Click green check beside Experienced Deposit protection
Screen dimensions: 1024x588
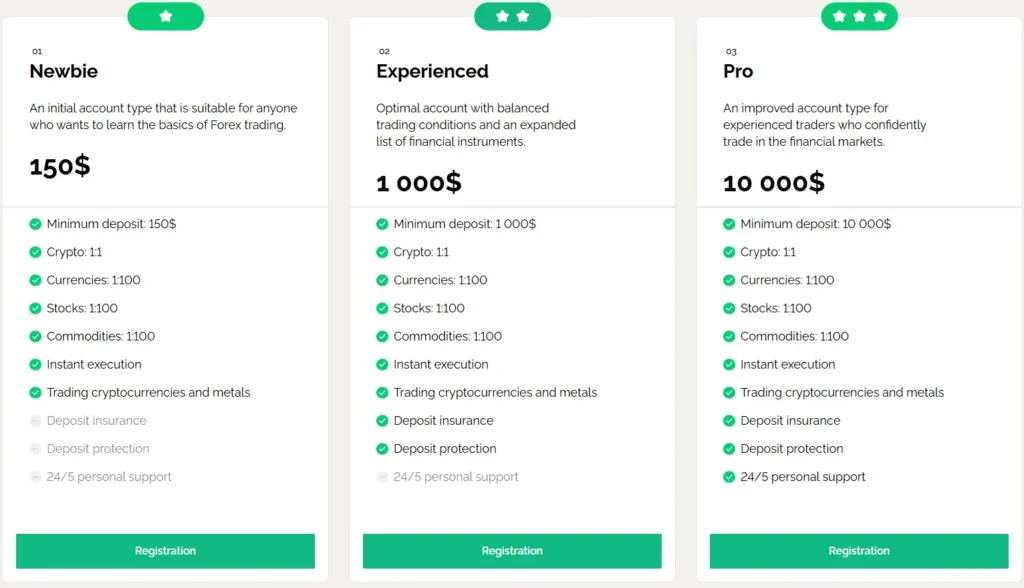click(382, 449)
